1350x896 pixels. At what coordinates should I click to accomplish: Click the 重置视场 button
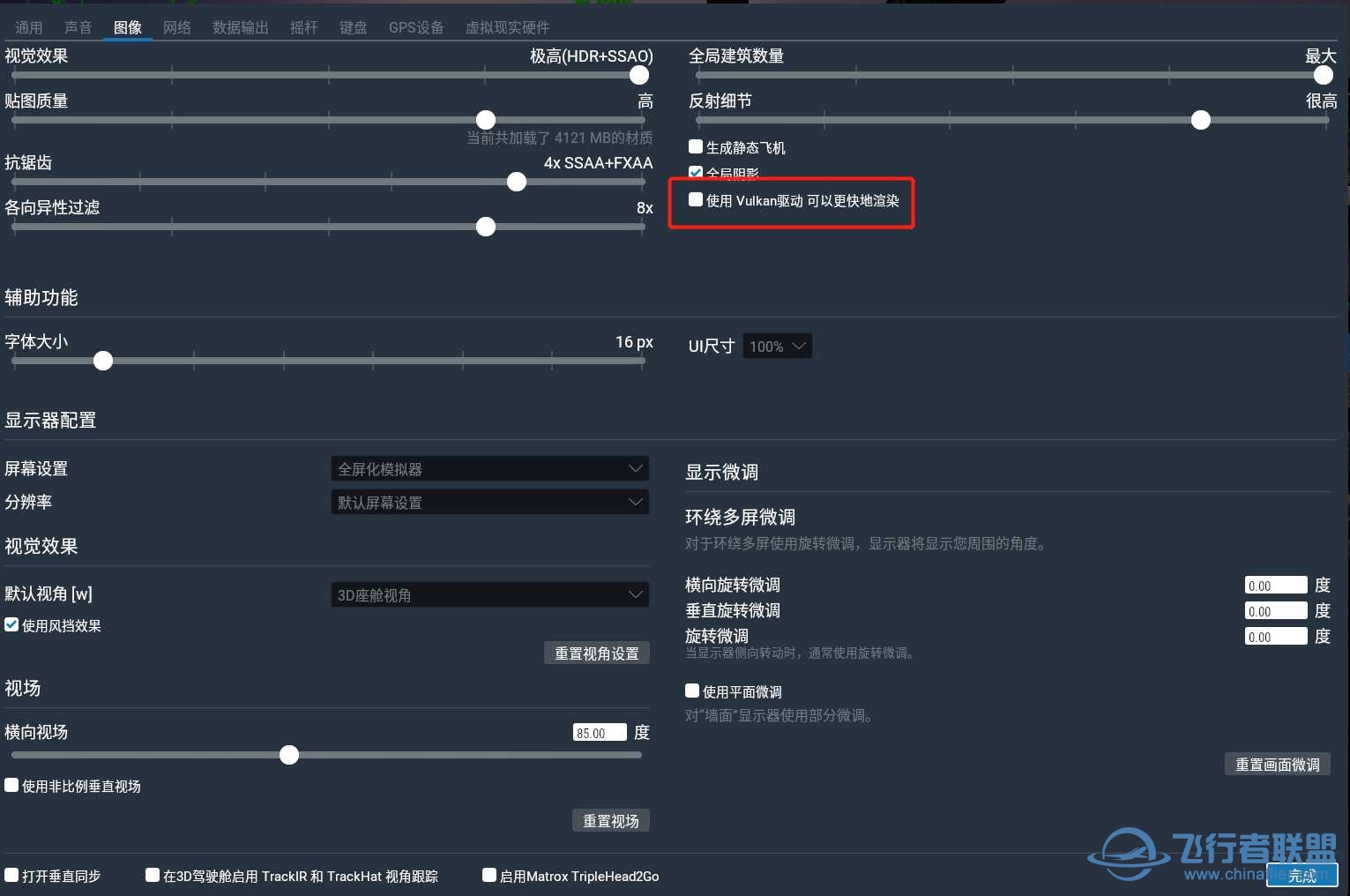611,820
